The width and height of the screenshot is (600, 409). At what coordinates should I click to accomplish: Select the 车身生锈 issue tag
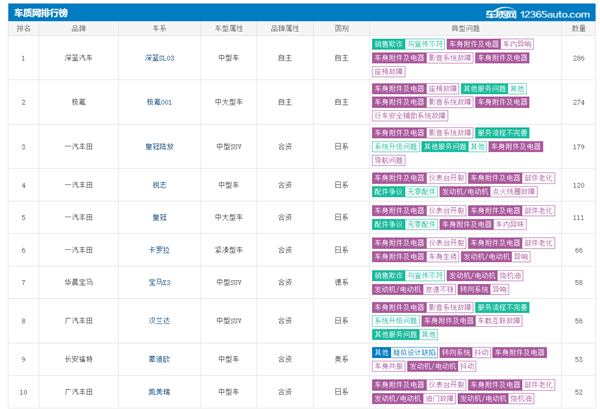click(x=442, y=257)
